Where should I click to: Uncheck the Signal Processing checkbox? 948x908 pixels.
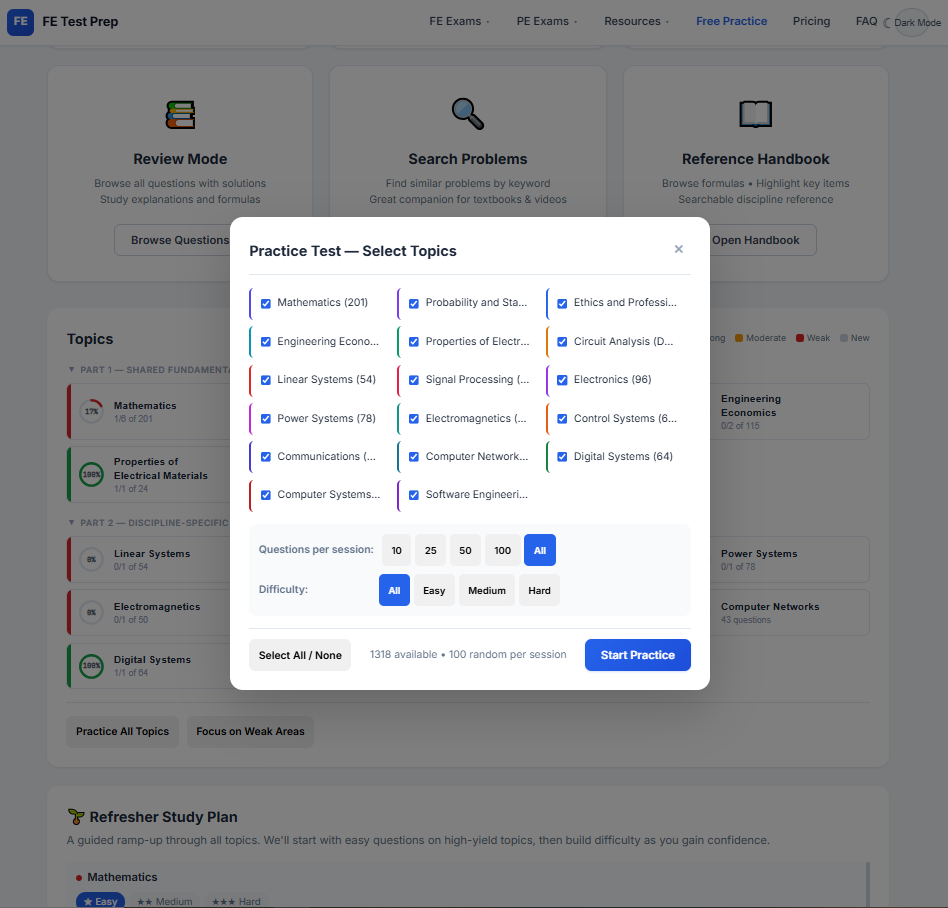point(414,380)
